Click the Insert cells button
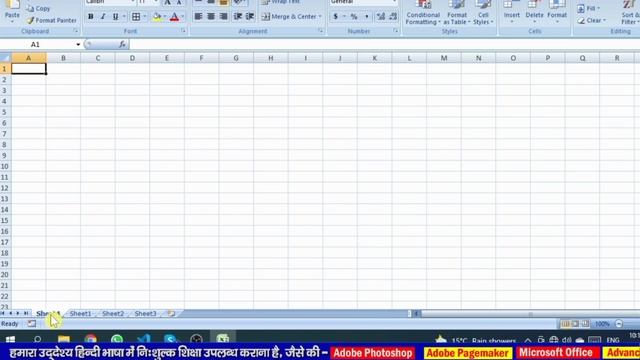The width and height of the screenshot is (640, 360). pyautogui.click(x=511, y=11)
